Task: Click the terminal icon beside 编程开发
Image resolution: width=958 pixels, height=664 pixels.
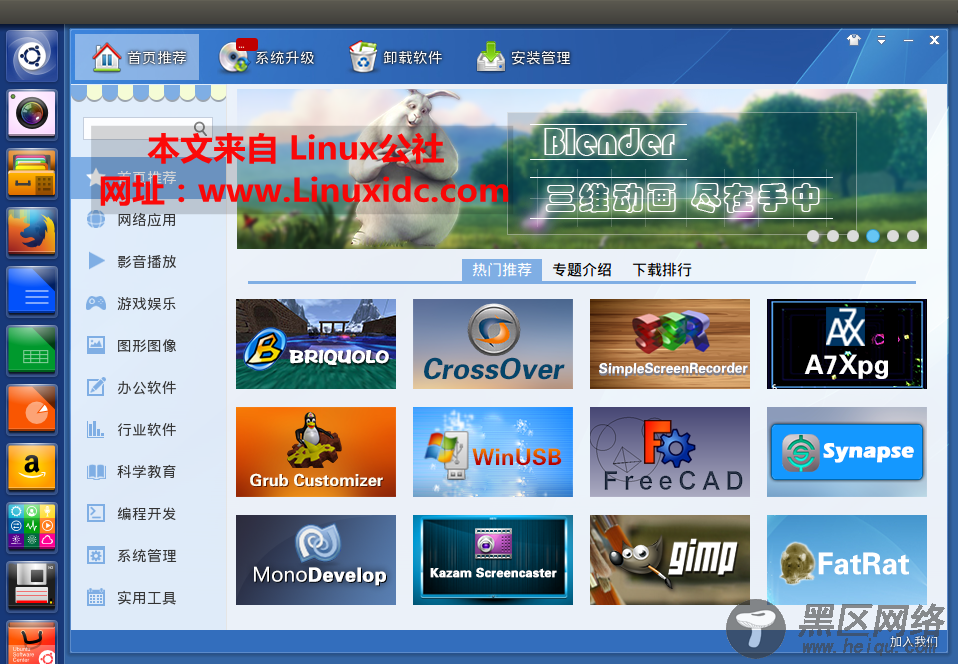Action: click(x=96, y=513)
